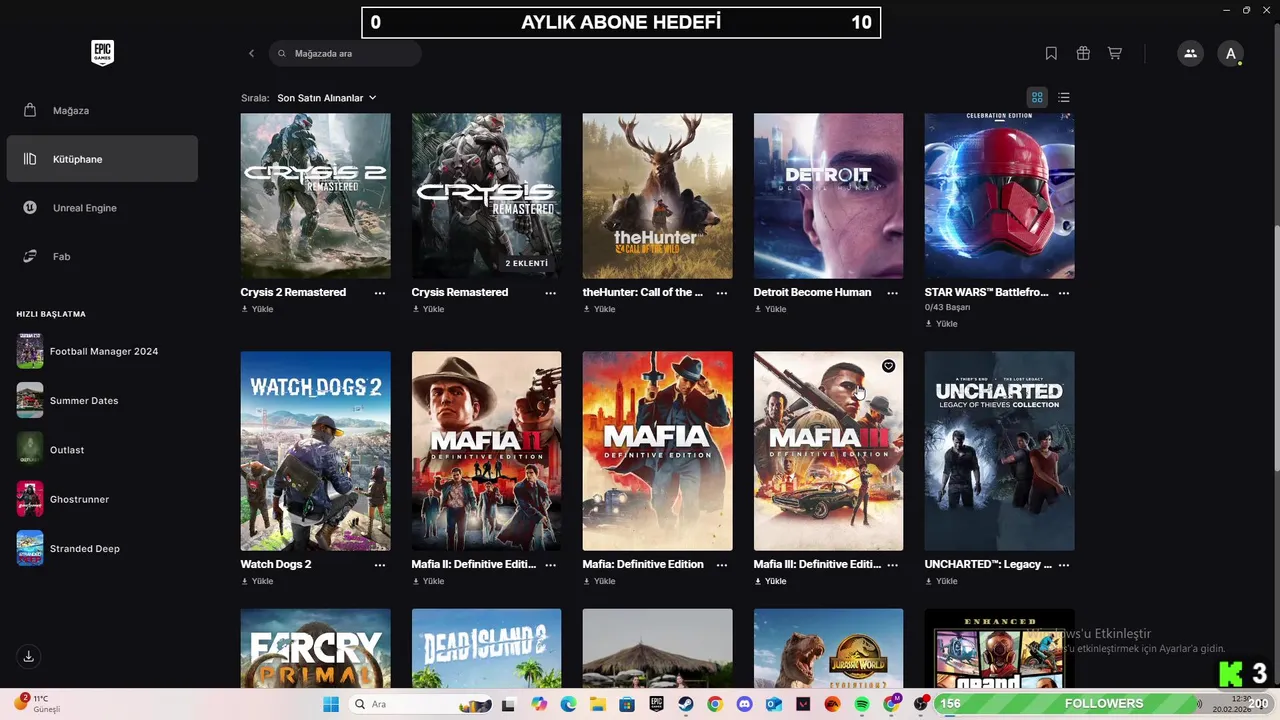Open Discord from the taskbar
The width and height of the screenshot is (1280, 720).
click(744, 704)
